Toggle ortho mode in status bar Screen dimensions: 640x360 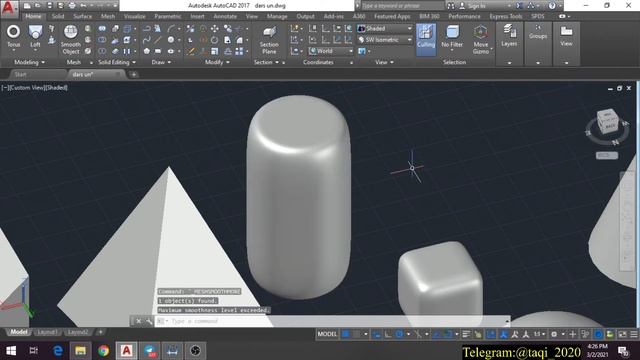point(388,334)
